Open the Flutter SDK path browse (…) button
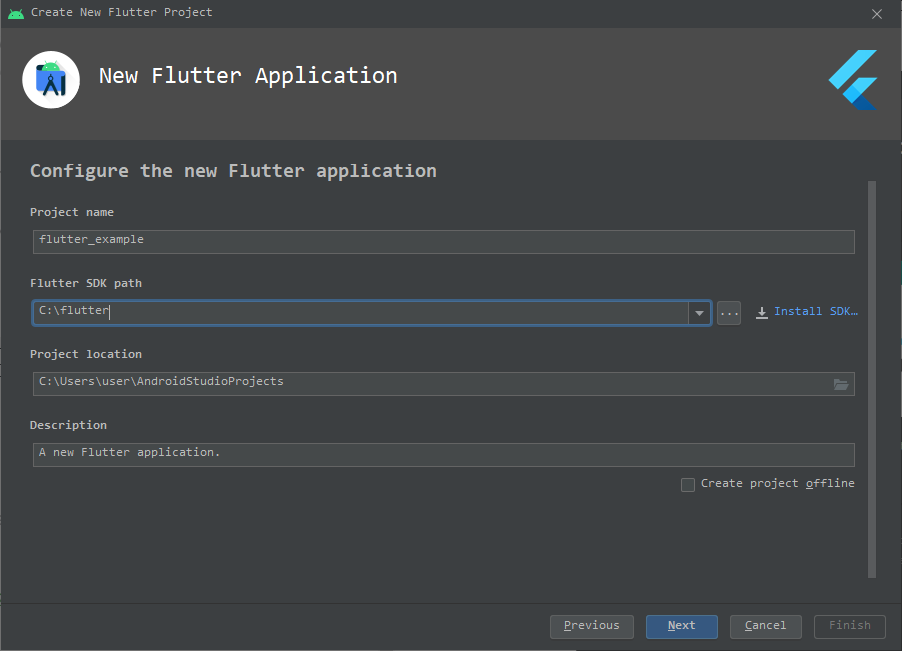Viewport: 902px width, 651px height. (x=729, y=313)
